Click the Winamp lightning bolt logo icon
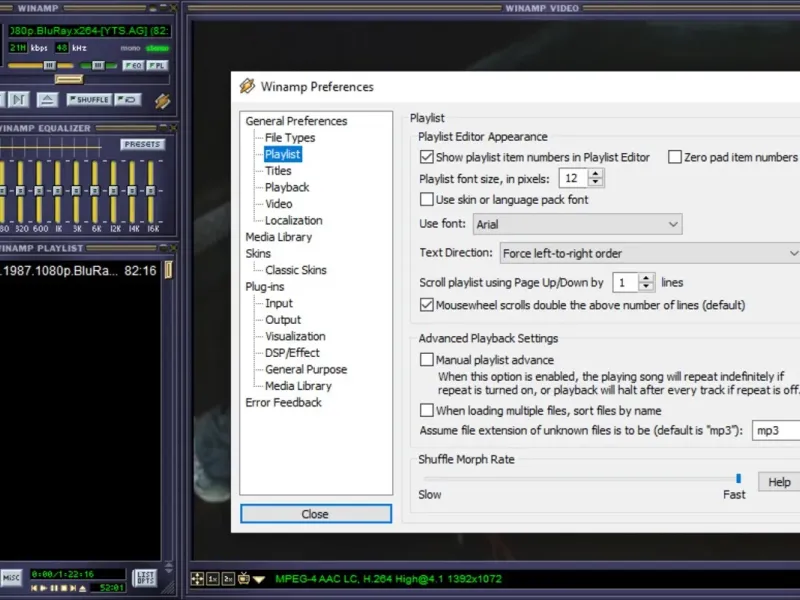The height and width of the screenshot is (600, 800). click(163, 101)
